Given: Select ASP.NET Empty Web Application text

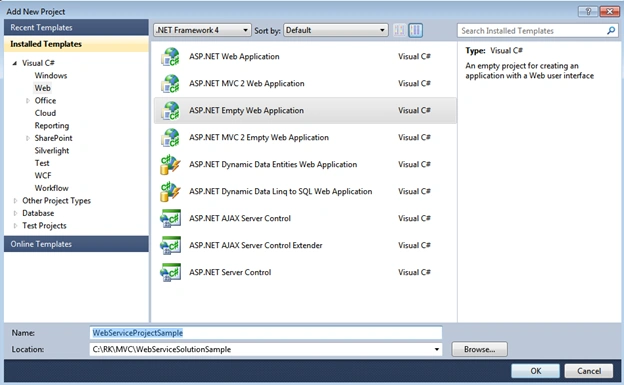Looking at the screenshot, I should (x=246, y=111).
